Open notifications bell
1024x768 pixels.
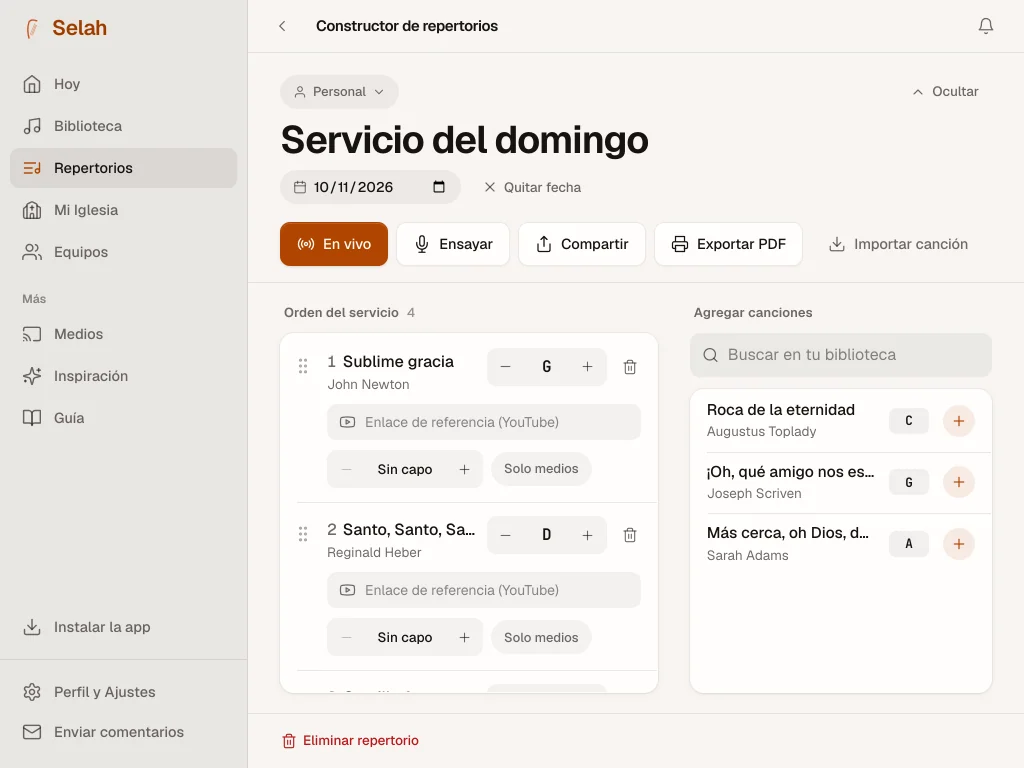(x=985, y=26)
